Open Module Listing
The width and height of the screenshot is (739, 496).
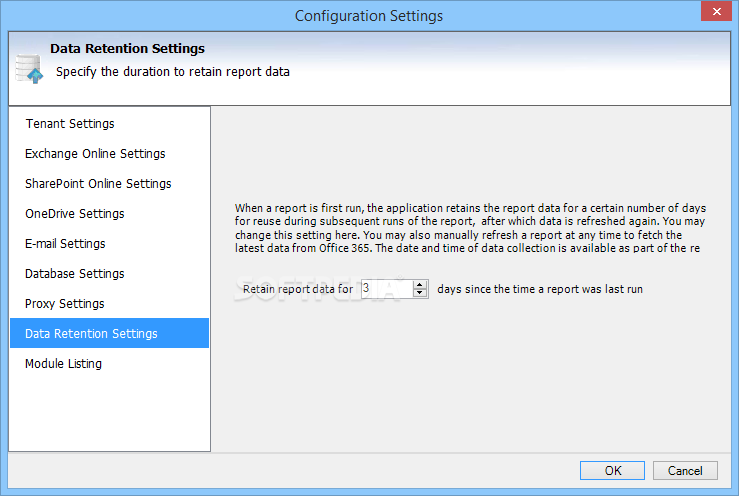point(63,364)
